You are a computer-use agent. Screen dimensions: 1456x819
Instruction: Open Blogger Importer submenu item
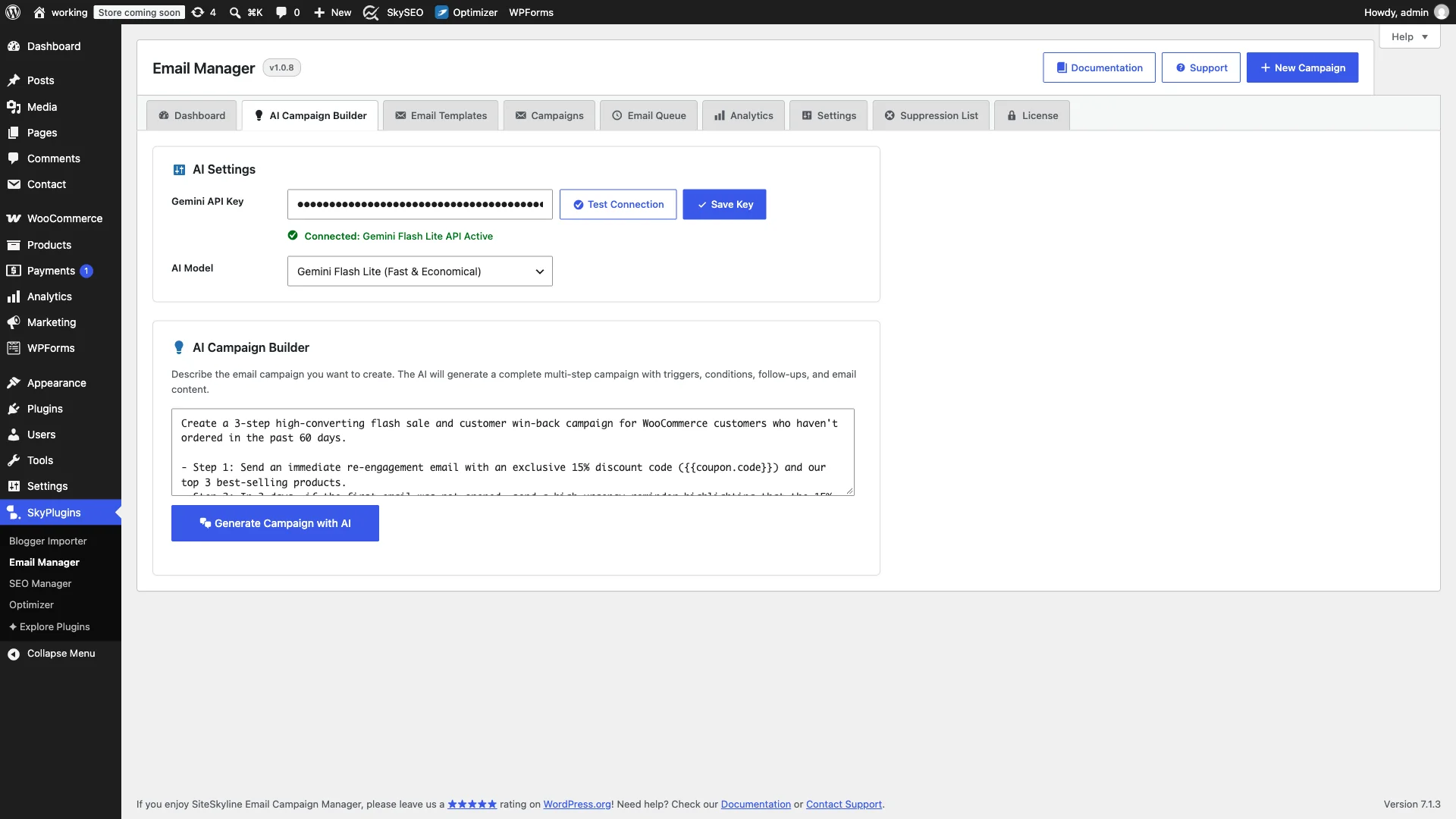point(48,541)
